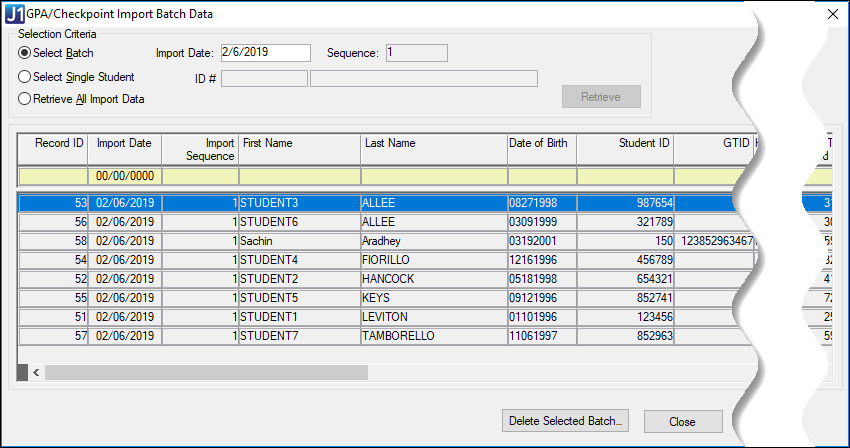Enable Retrieve All Import Data option

pyautogui.click(x=25, y=99)
